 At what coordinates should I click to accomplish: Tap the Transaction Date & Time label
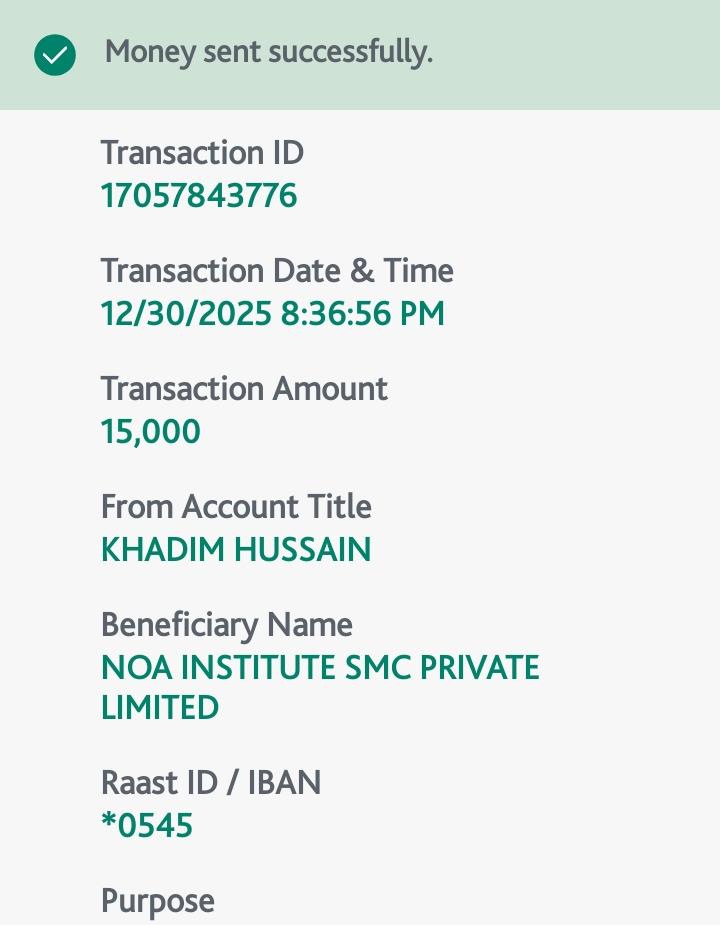(277, 271)
